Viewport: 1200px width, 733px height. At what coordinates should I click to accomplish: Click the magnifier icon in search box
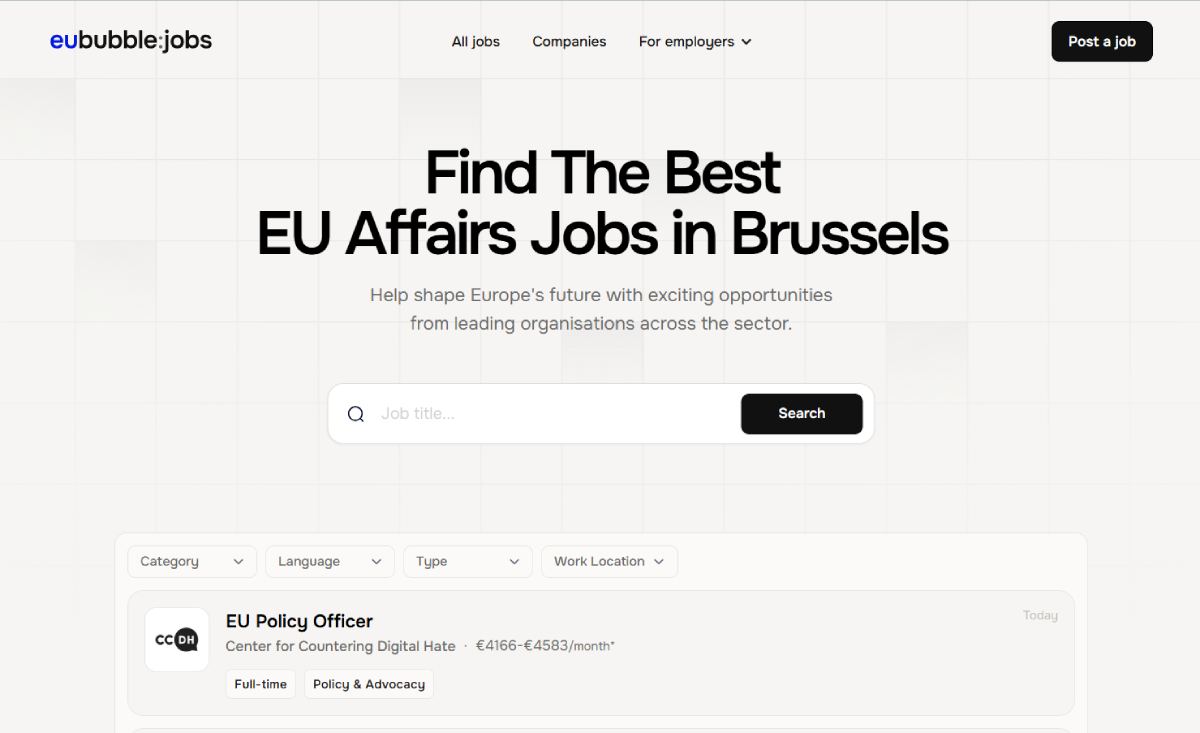(x=356, y=414)
